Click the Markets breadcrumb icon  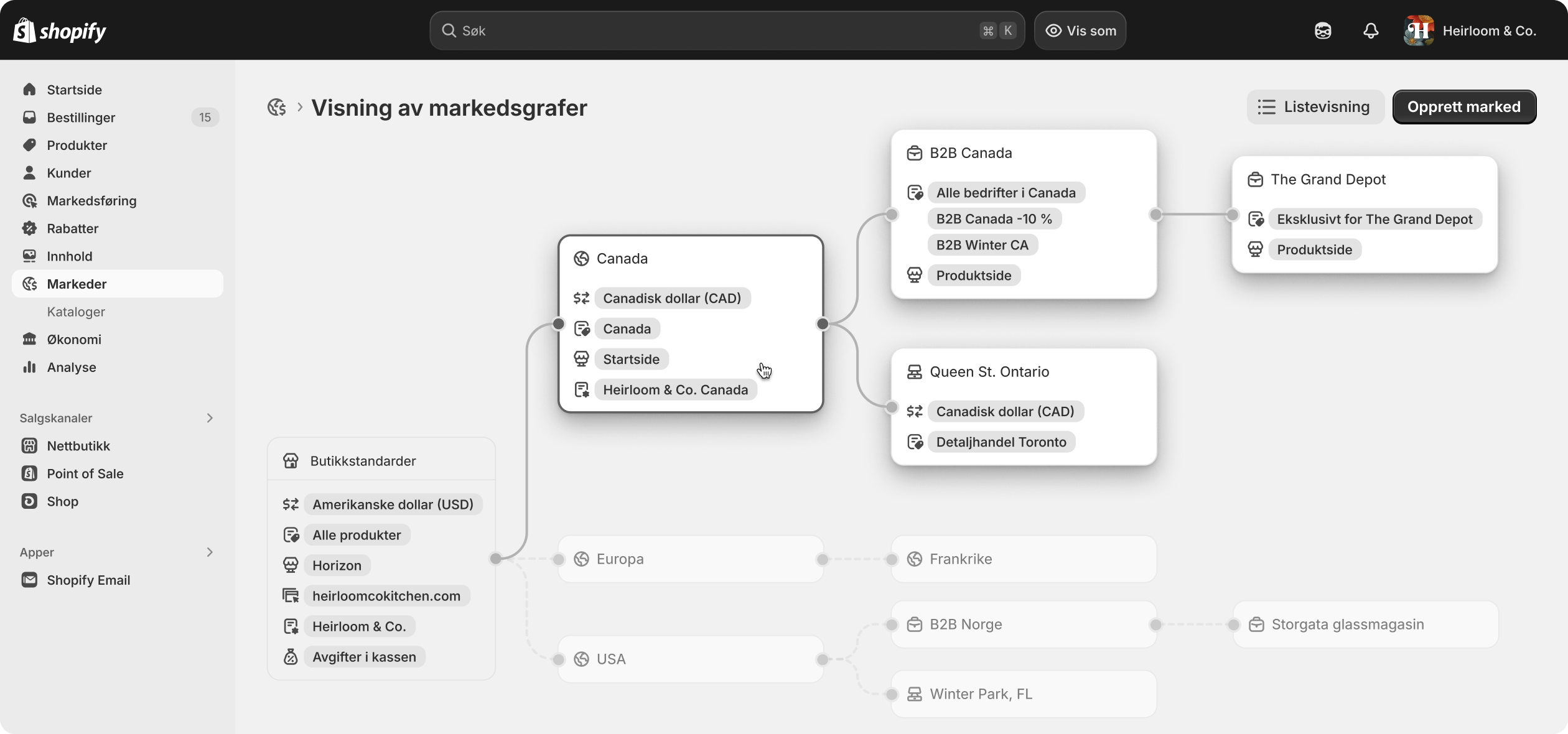277,107
